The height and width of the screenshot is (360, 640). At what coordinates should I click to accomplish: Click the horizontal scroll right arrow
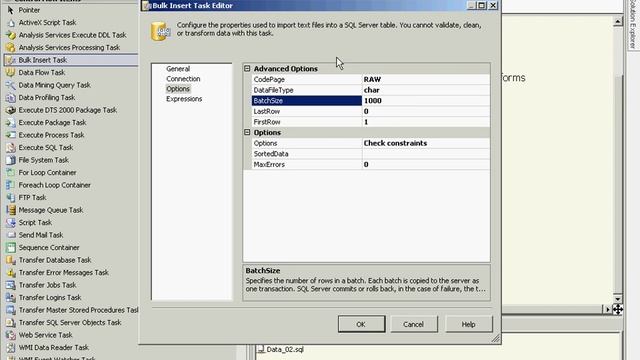point(607,310)
